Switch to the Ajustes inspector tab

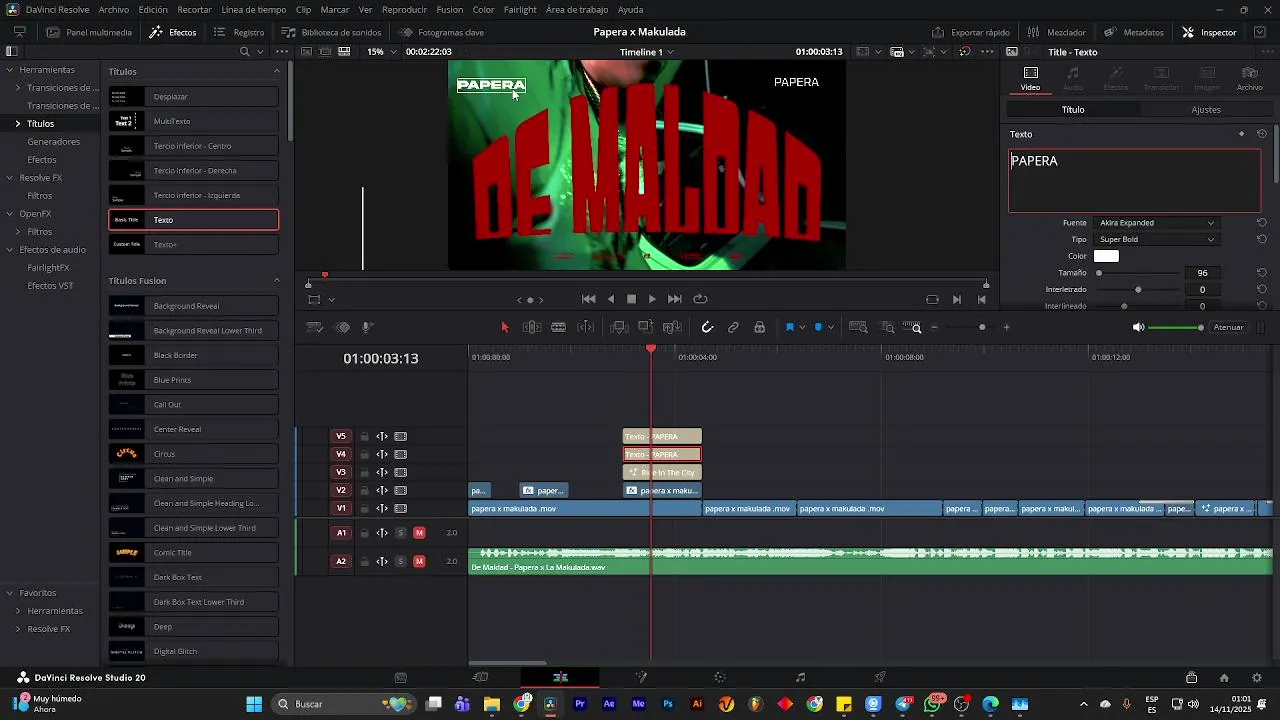tap(1206, 110)
